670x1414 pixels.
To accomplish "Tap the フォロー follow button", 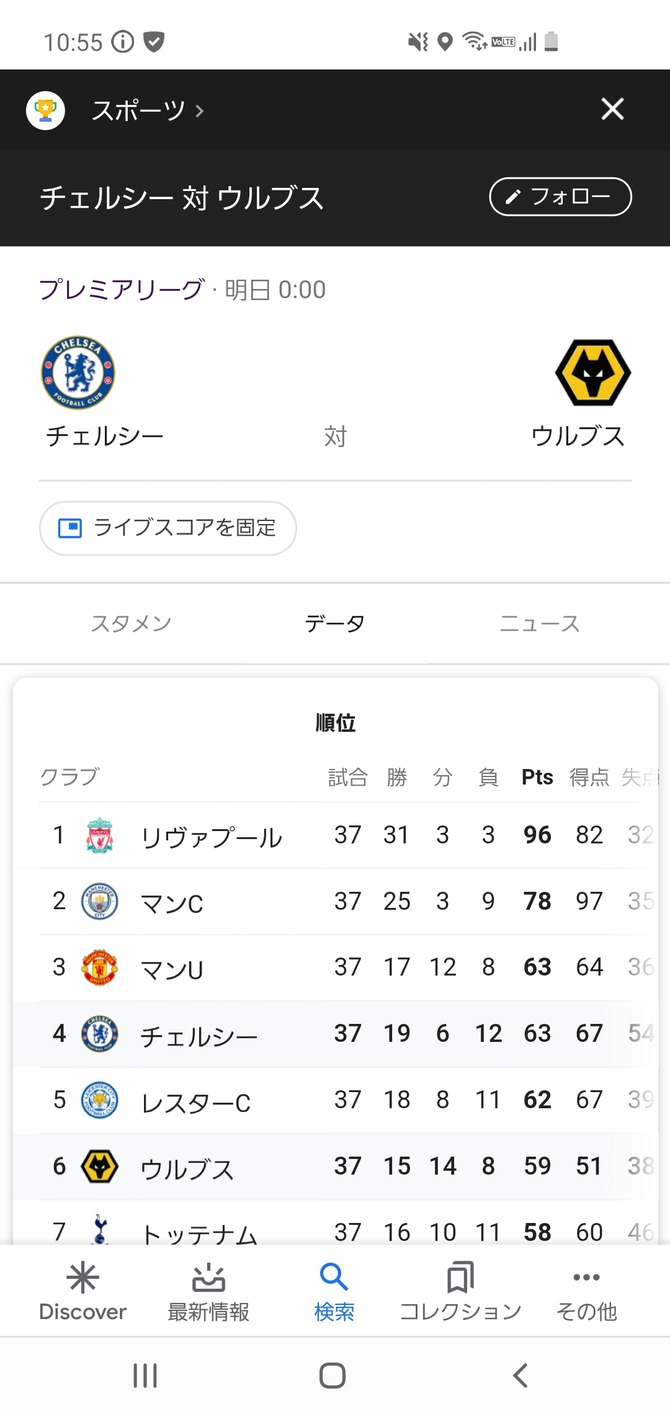I will [560, 197].
